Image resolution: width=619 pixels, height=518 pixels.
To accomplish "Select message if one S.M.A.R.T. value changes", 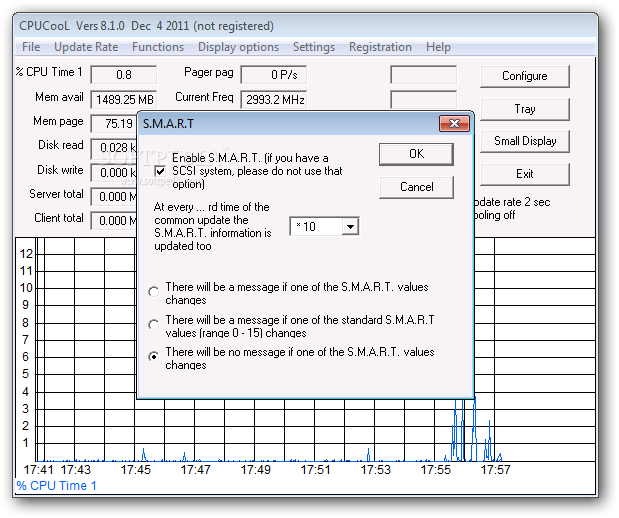I will click(154, 292).
